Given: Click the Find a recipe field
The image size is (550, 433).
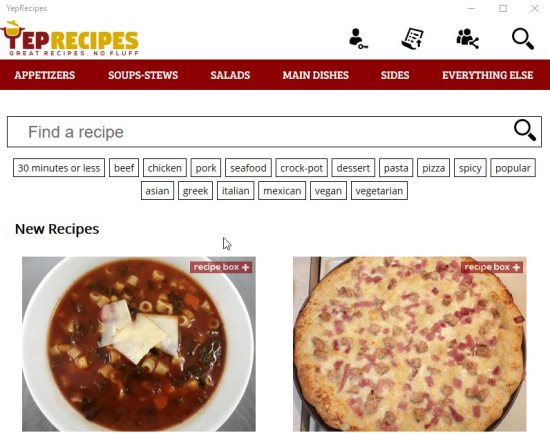Looking at the screenshot, I should pyautogui.click(x=274, y=132).
